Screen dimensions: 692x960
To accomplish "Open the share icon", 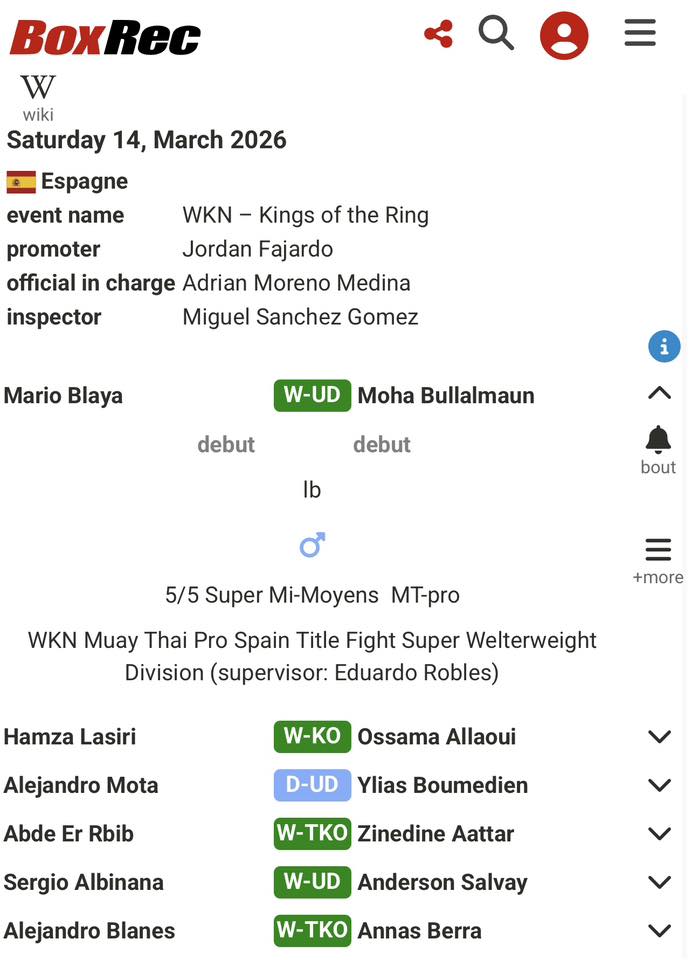I will point(438,34).
